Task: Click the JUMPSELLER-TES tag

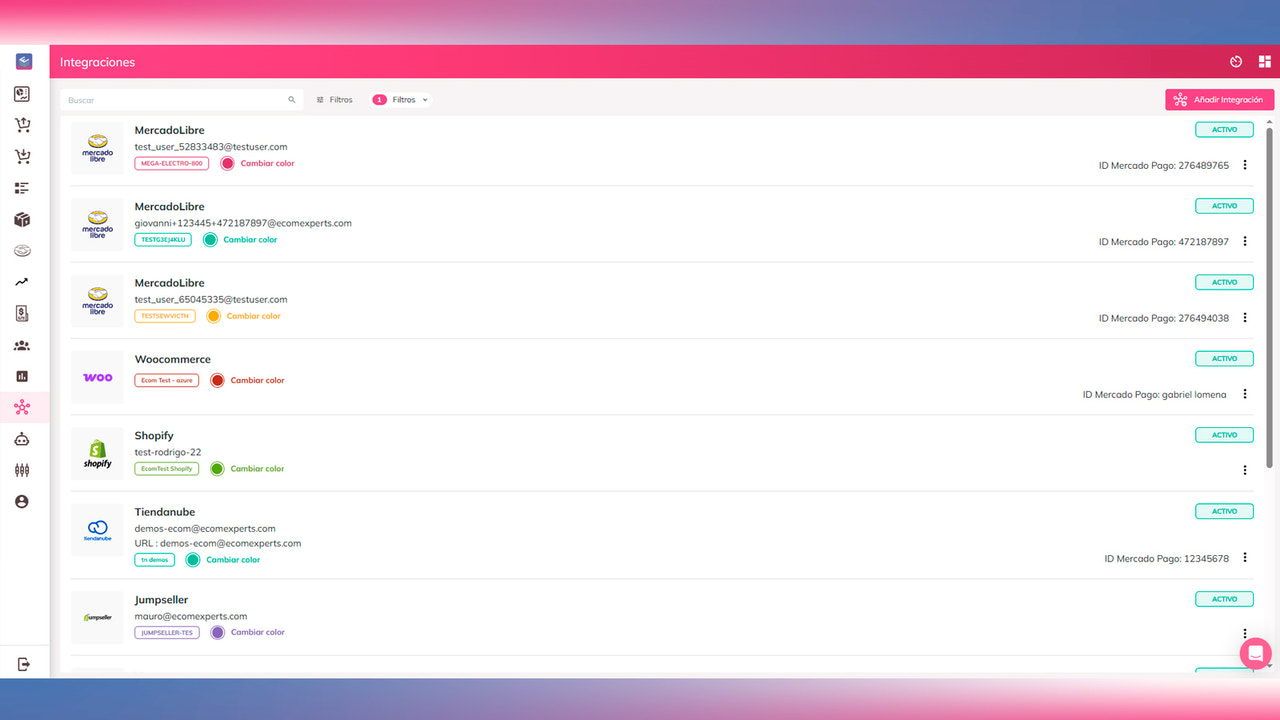Action: [167, 632]
